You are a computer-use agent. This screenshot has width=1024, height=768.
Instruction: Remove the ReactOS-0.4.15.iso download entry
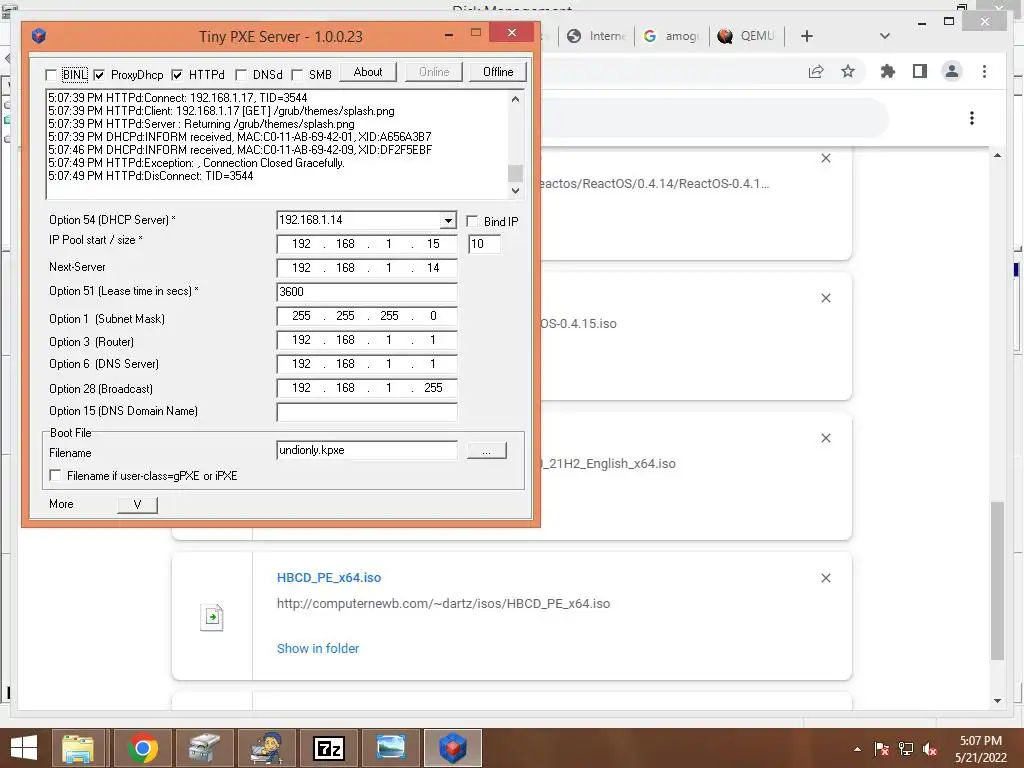point(825,298)
